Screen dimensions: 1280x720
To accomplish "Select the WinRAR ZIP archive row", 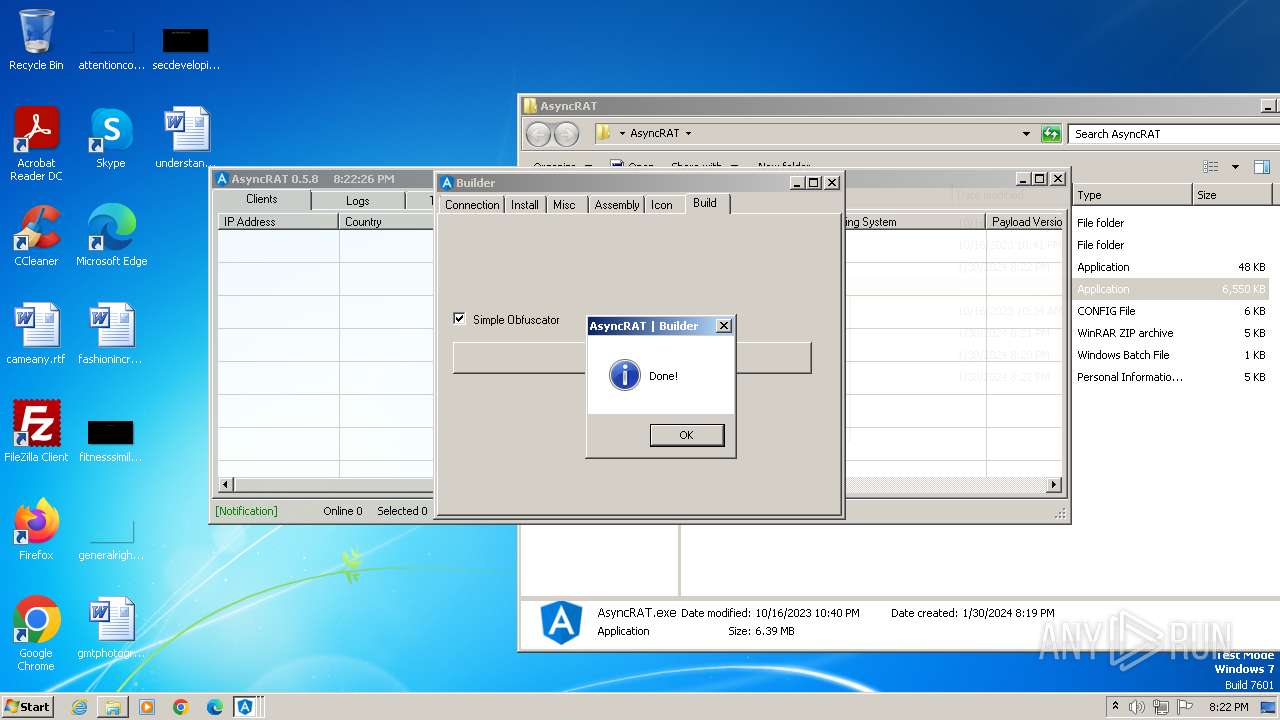I will point(1172,333).
